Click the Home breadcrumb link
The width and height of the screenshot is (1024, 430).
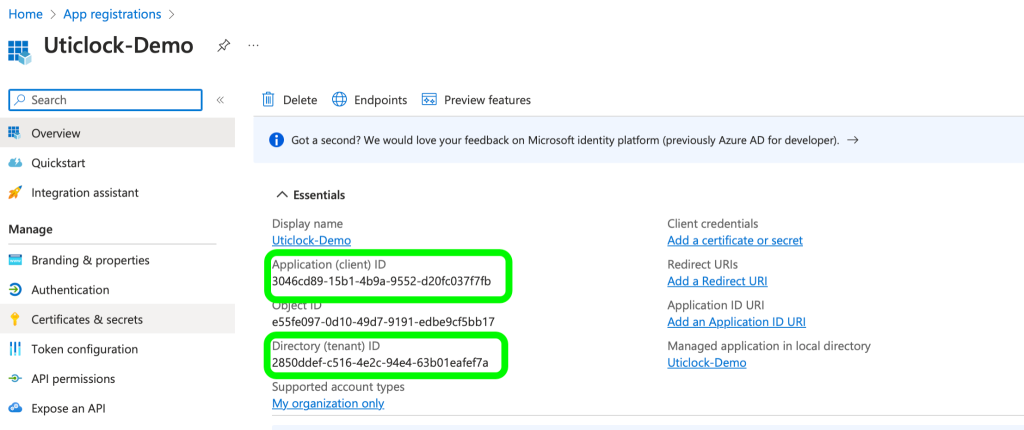[x=25, y=14]
